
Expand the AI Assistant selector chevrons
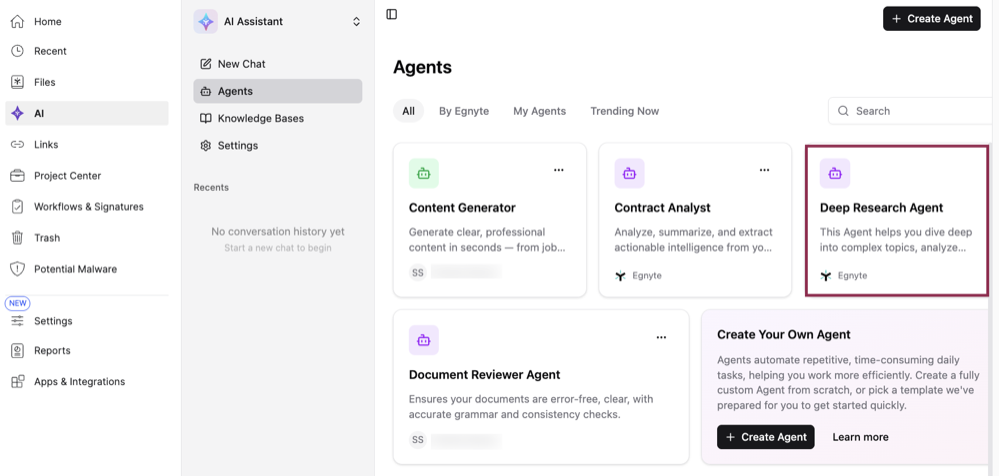(356, 22)
